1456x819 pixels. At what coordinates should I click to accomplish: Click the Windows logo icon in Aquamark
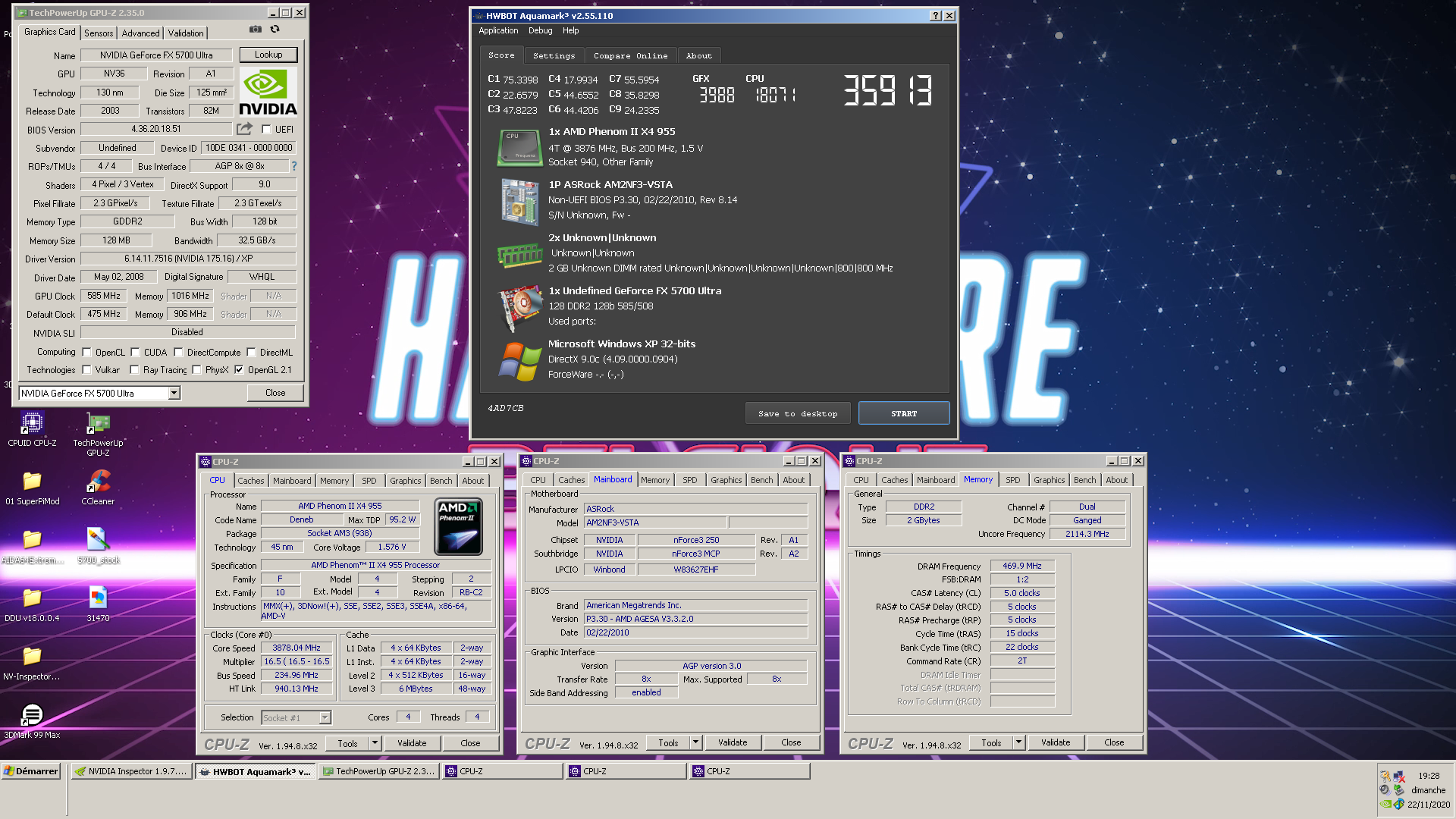tap(519, 362)
